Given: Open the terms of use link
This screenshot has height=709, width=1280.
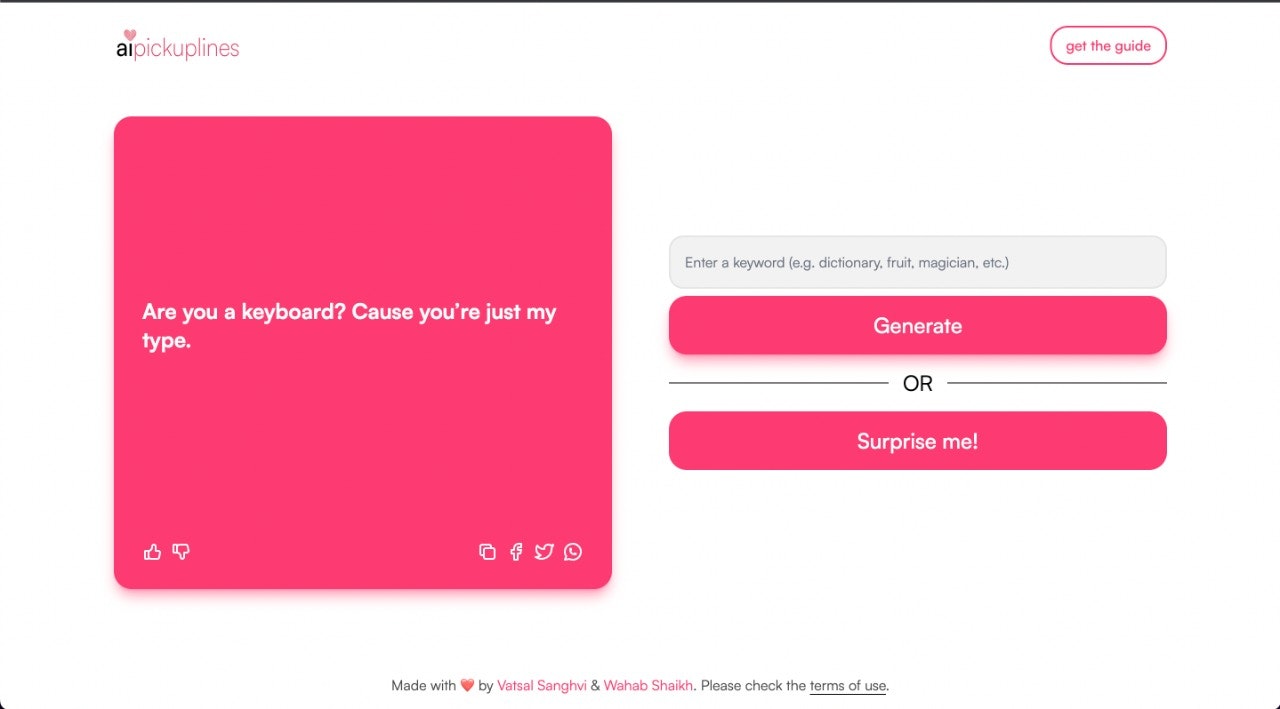Looking at the screenshot, I should coord(848,686).
